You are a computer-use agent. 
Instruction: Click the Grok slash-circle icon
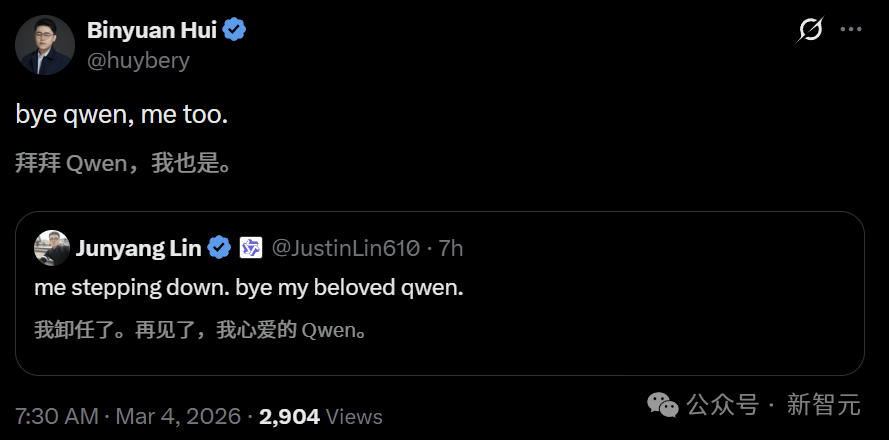pyautogui.click(x=810, y=30)
